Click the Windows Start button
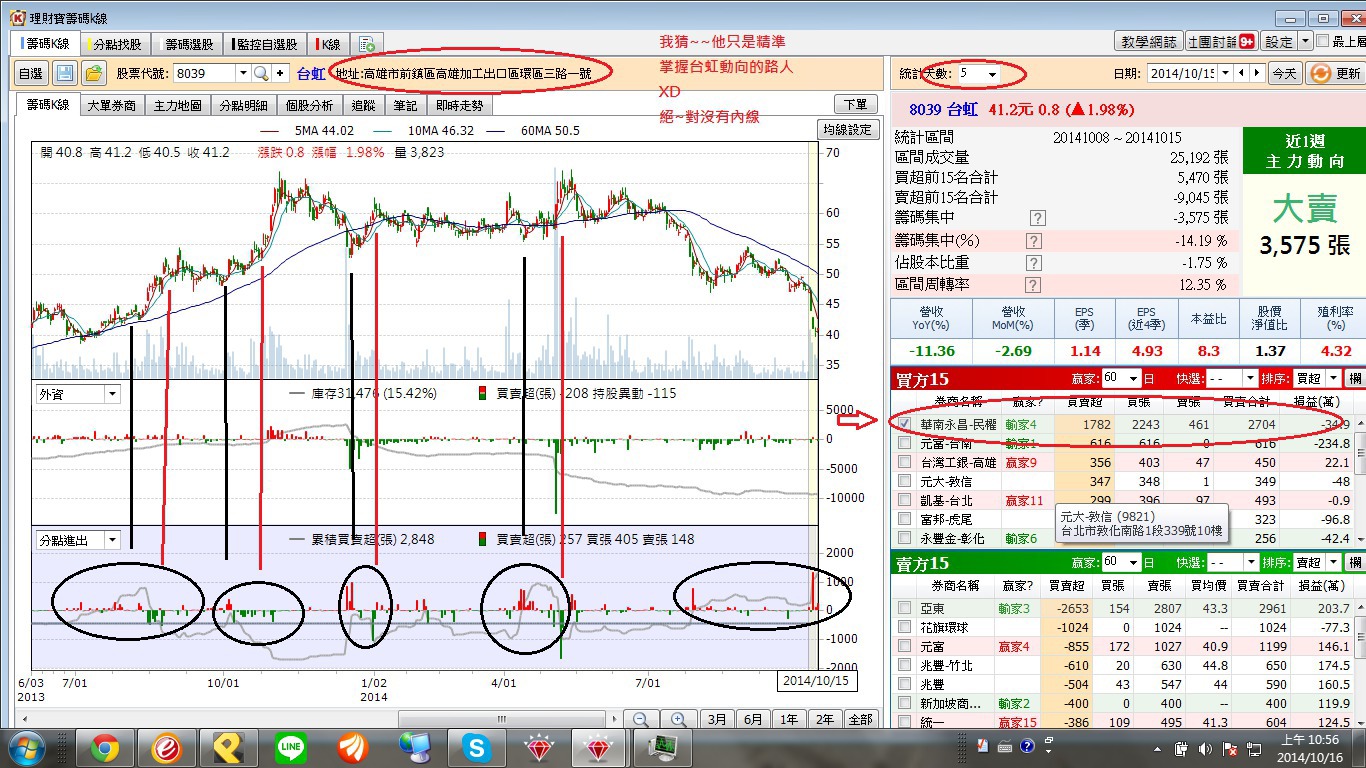This screenshot has width=1366, height=768. tap(26, 747)
